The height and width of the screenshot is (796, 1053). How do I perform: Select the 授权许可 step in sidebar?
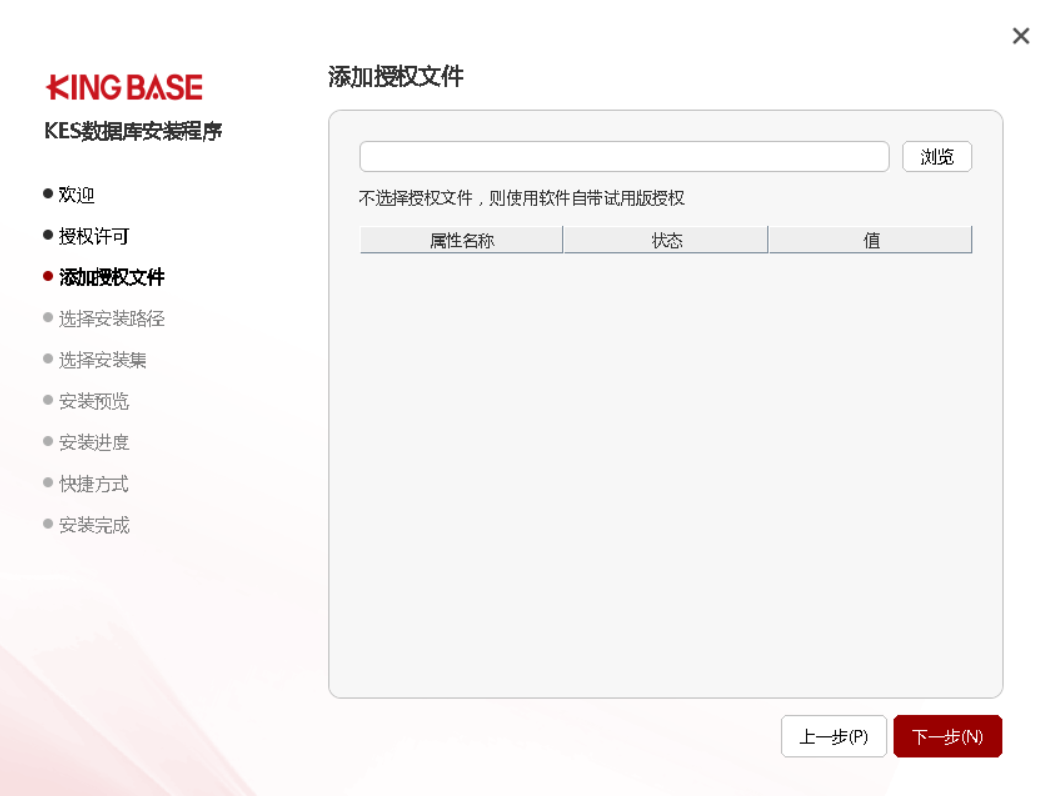click(x=93, y=237)
